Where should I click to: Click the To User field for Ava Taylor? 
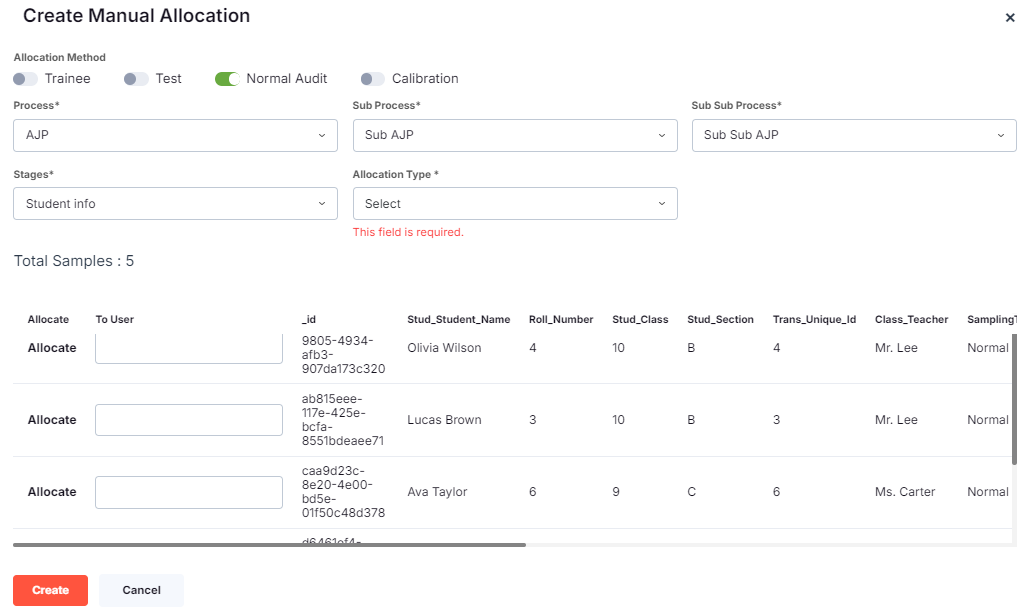188,491
